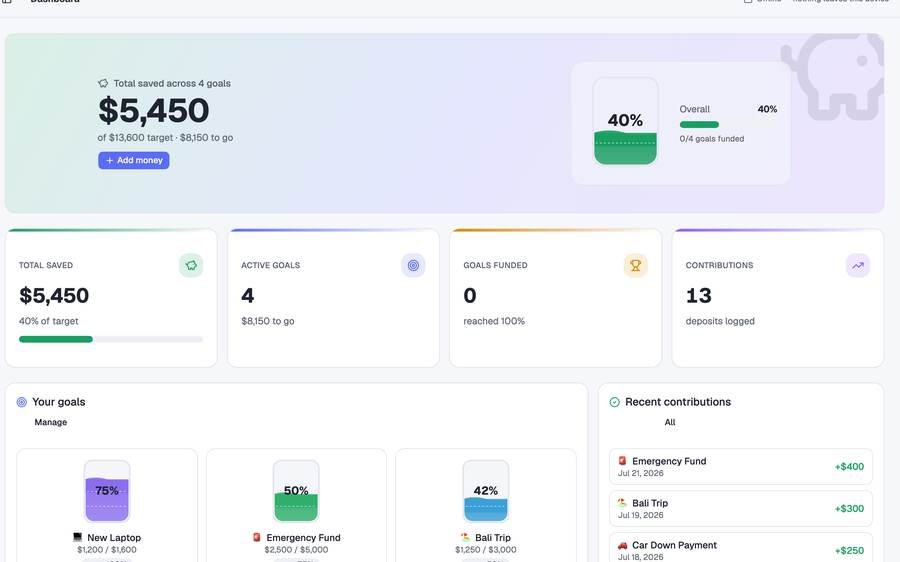This screenshot has width=900, height=562.
Task: Click the 75% New Laptop jar graphic
Action: (107, 491)
